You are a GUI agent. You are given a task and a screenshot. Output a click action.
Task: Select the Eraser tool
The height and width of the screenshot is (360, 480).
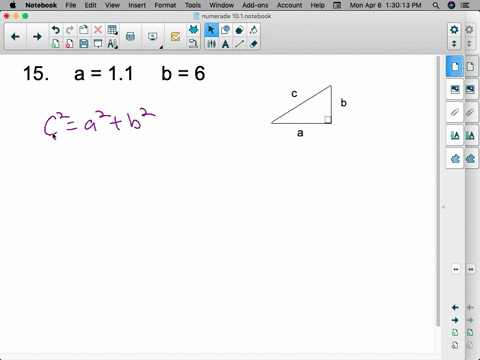[253, 44]
